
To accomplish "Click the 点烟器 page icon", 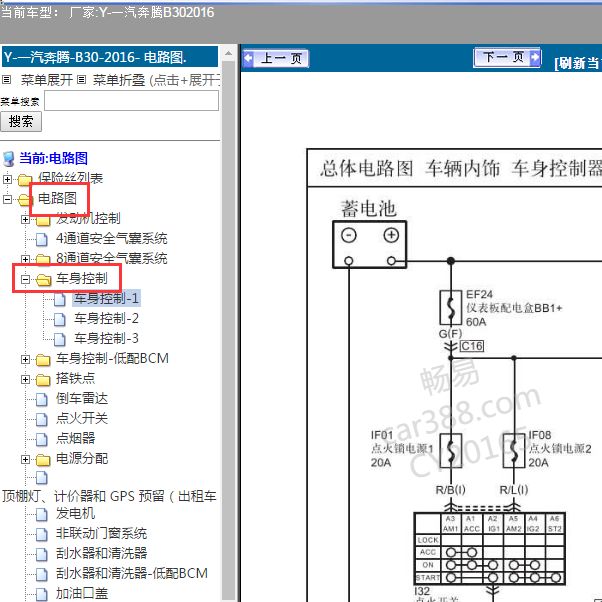I will [42, 440].
